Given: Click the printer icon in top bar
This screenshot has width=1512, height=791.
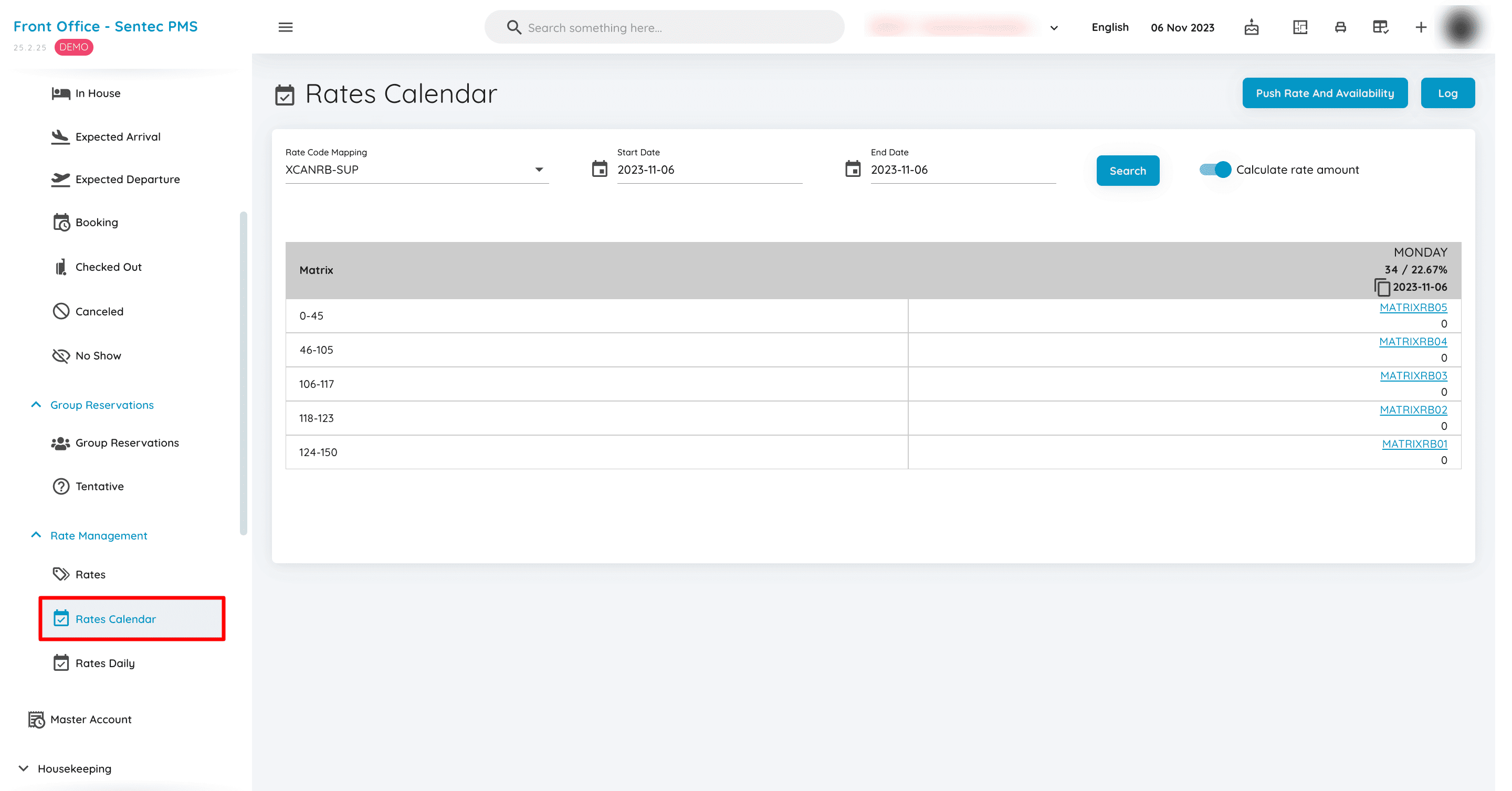Looking at the screenshot, I should pos(1340,27).
